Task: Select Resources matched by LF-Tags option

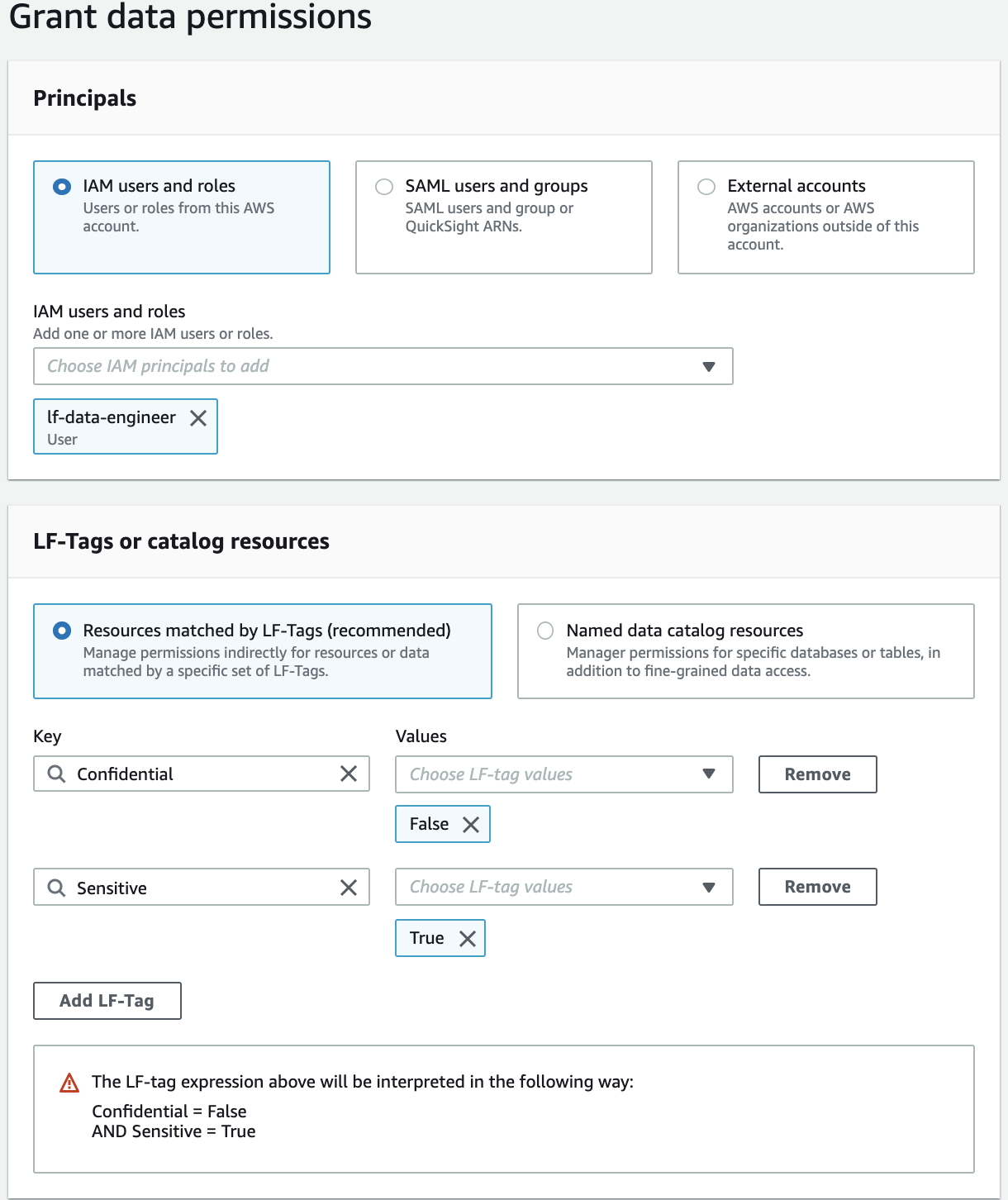Action: tap(62, 631)
